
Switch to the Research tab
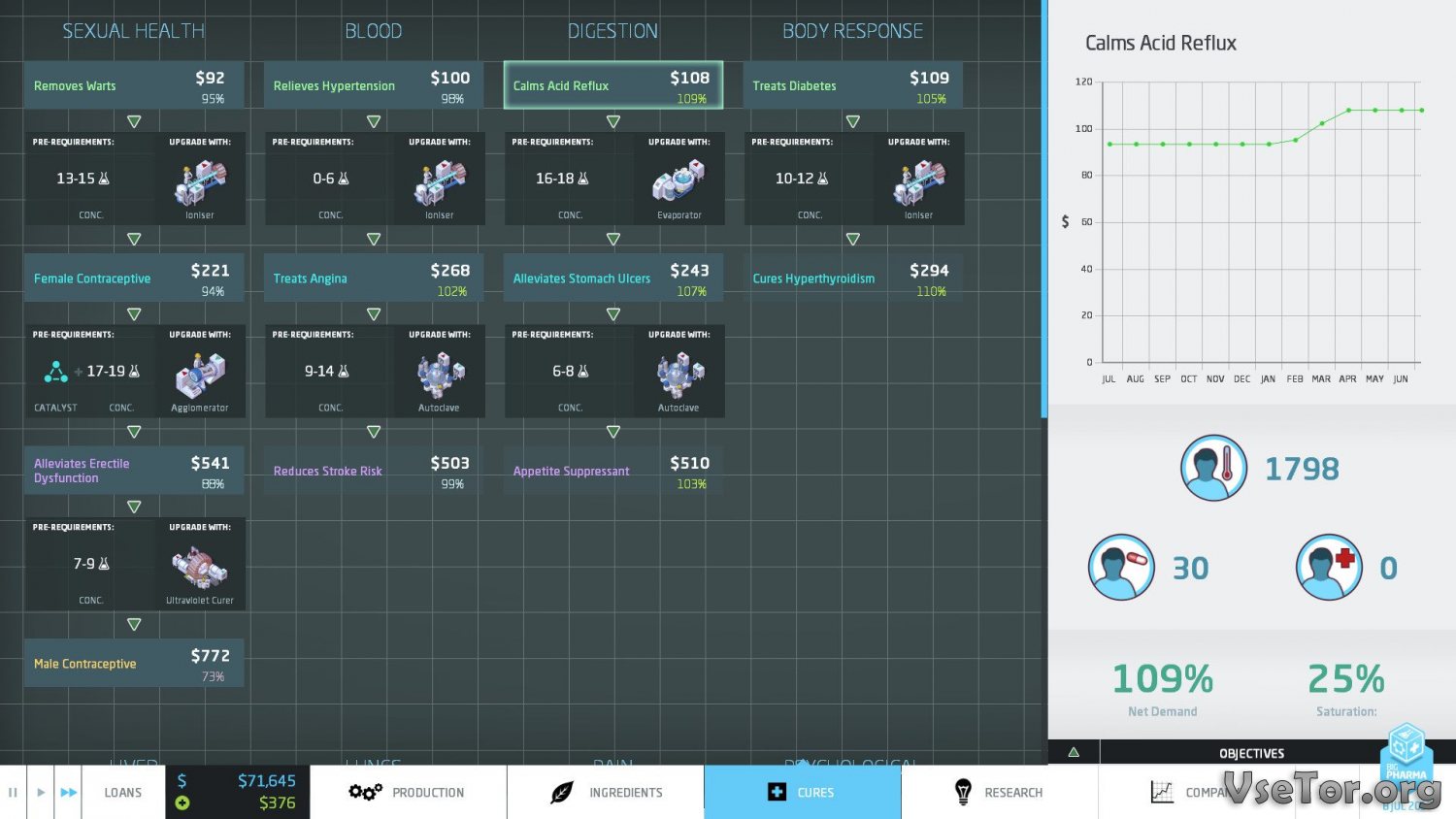(999, 792)
